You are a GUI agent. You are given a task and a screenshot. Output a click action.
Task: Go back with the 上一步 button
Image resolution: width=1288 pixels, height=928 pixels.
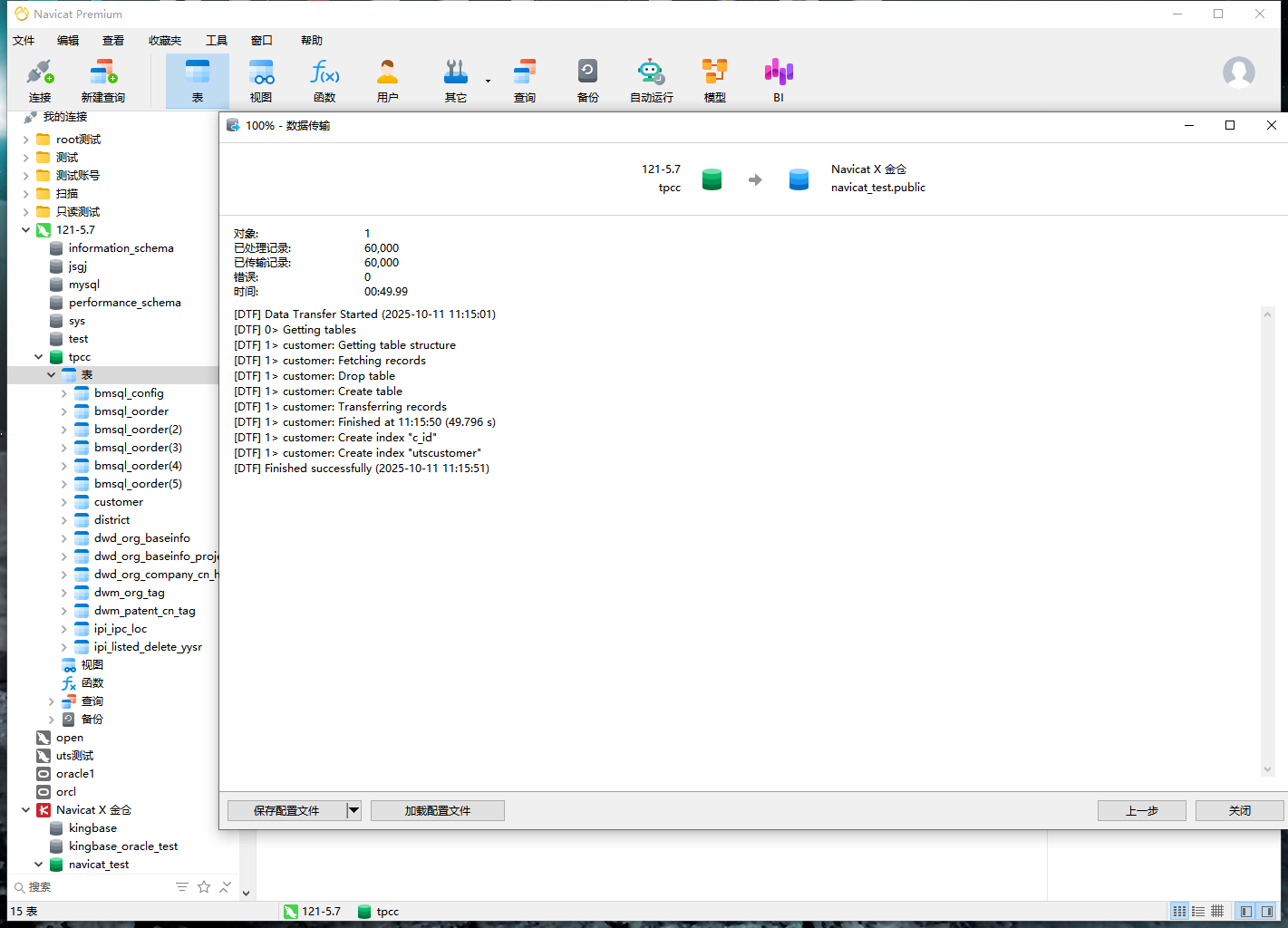tap(1142, 810)
